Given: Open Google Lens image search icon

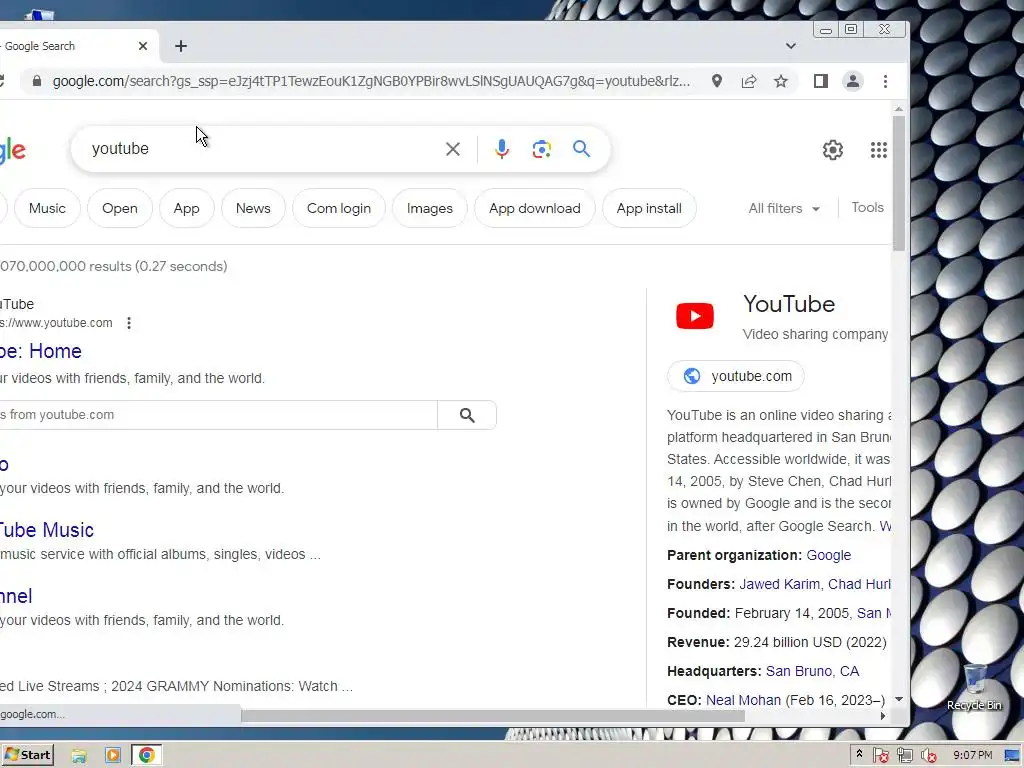Looking at the screenshot, I should 541,149.
